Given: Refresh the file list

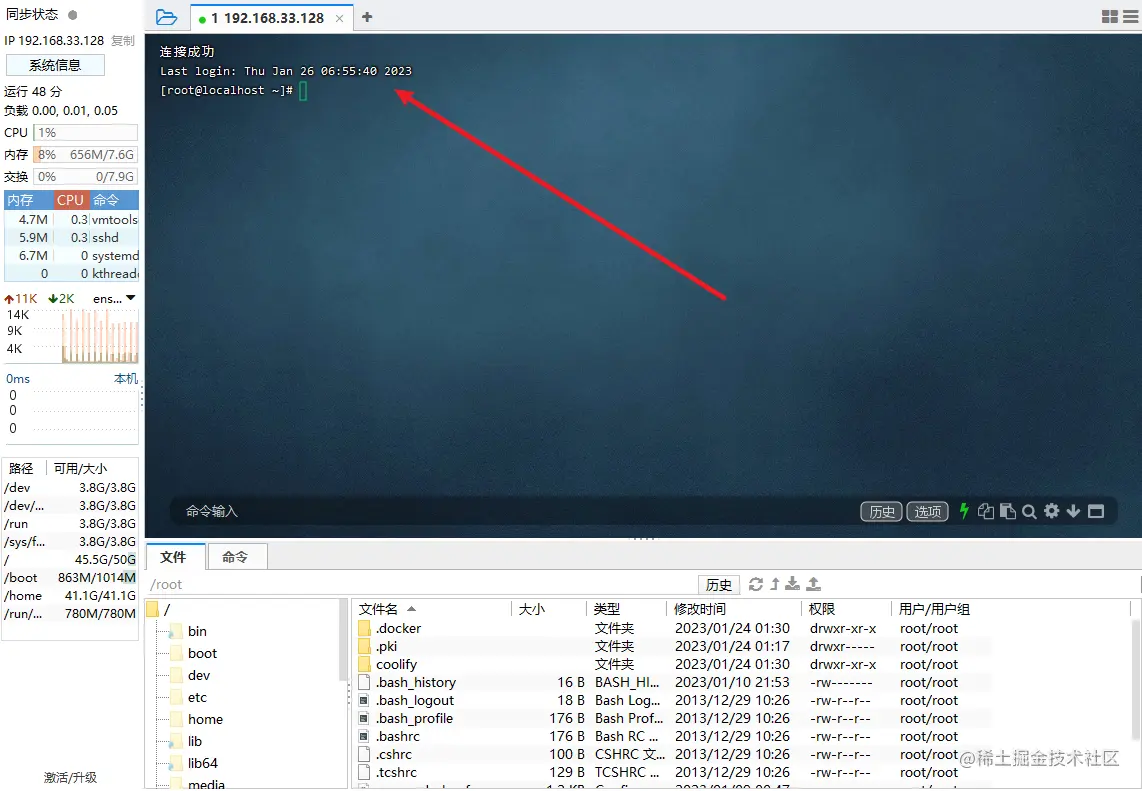Looking at the screenshot, I should pos(756,583).
